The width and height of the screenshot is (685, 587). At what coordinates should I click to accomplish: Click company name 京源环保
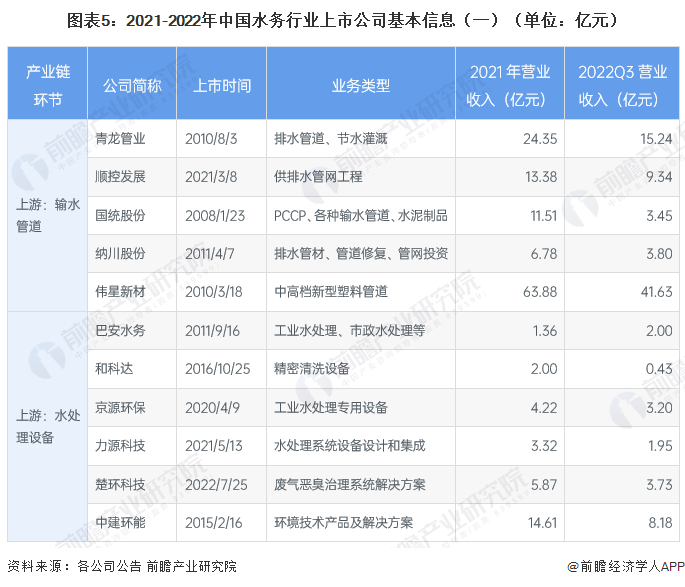(120, 407)
